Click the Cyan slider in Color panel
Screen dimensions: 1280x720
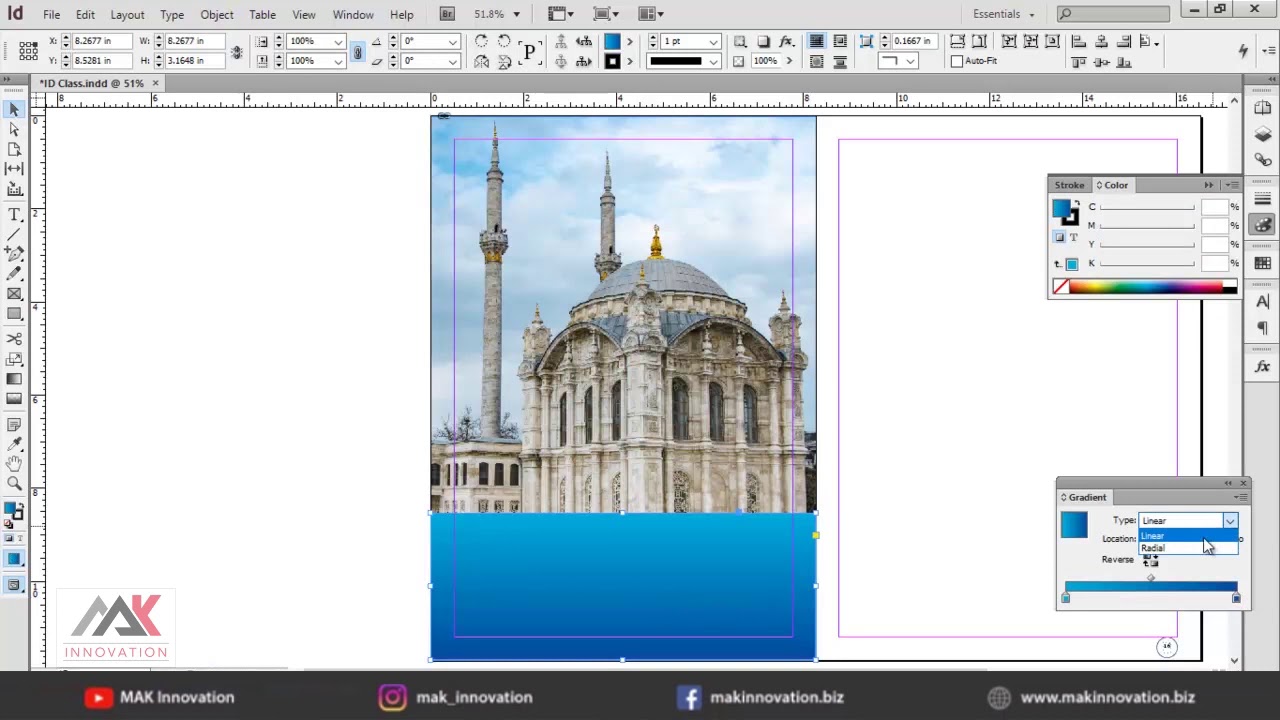tap(1147, 207)
